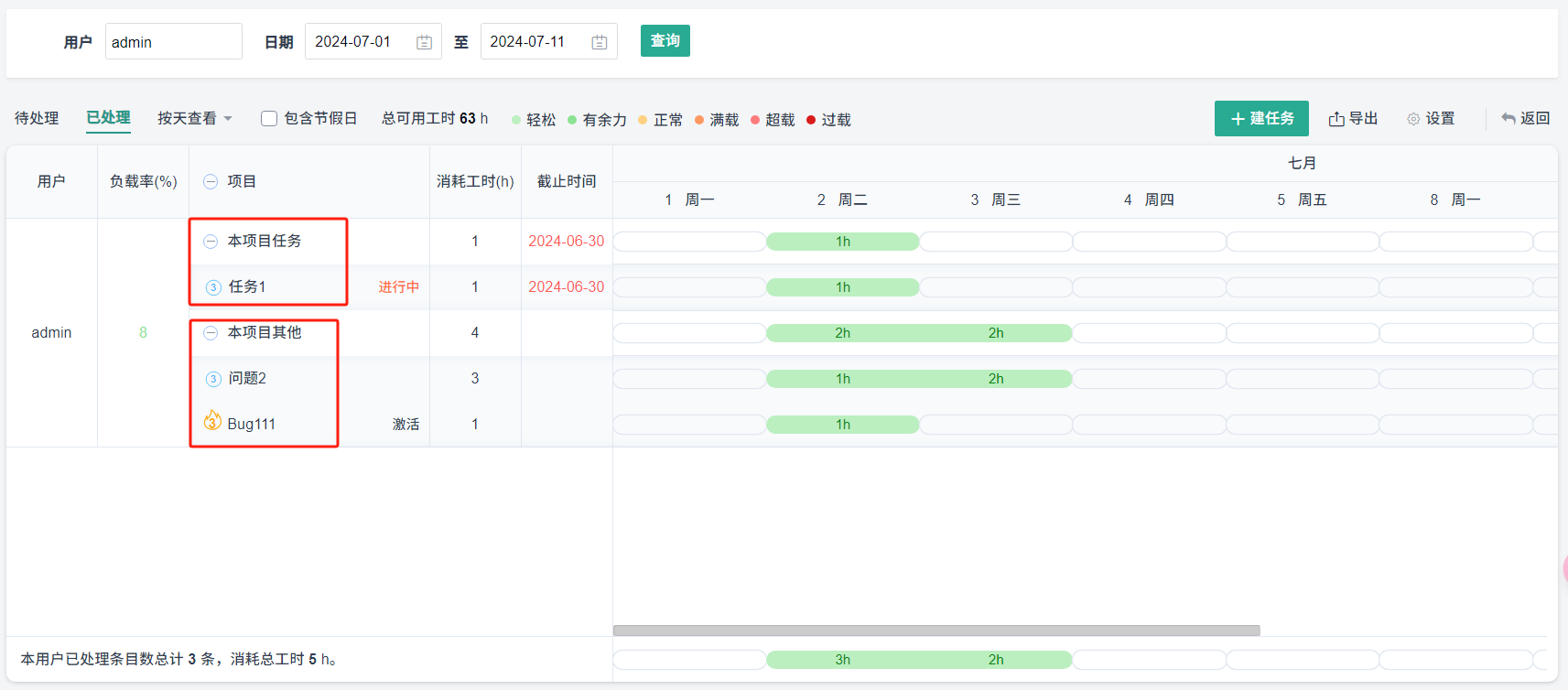The image size is (1568, 690).
Task: Focus the 用户 input field
Action: coord(173,42)
